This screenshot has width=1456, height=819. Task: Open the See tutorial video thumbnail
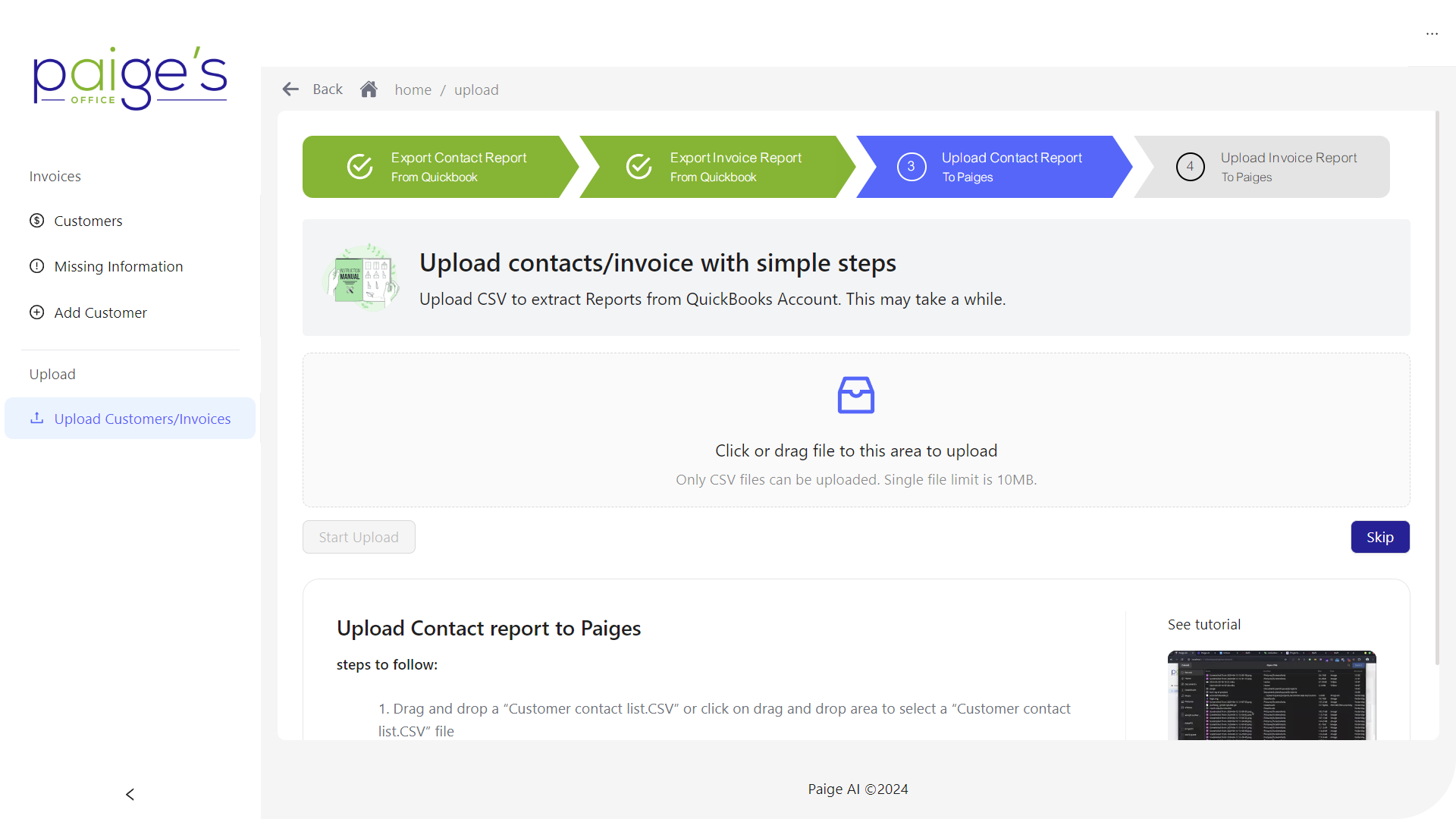click(x=1271, y=695)
